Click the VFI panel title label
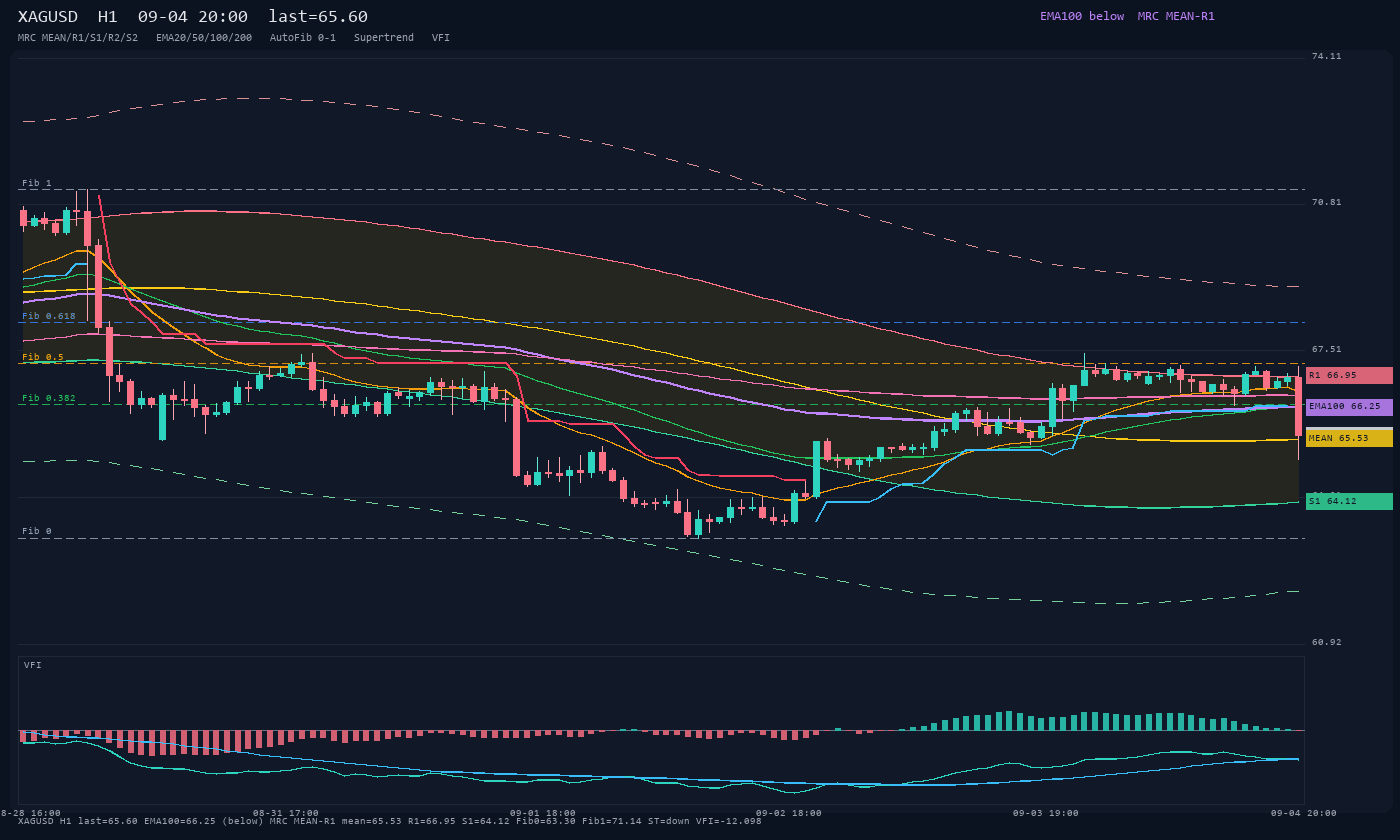The width and height of the screenshot is (1400, 840). click(33, 665)
